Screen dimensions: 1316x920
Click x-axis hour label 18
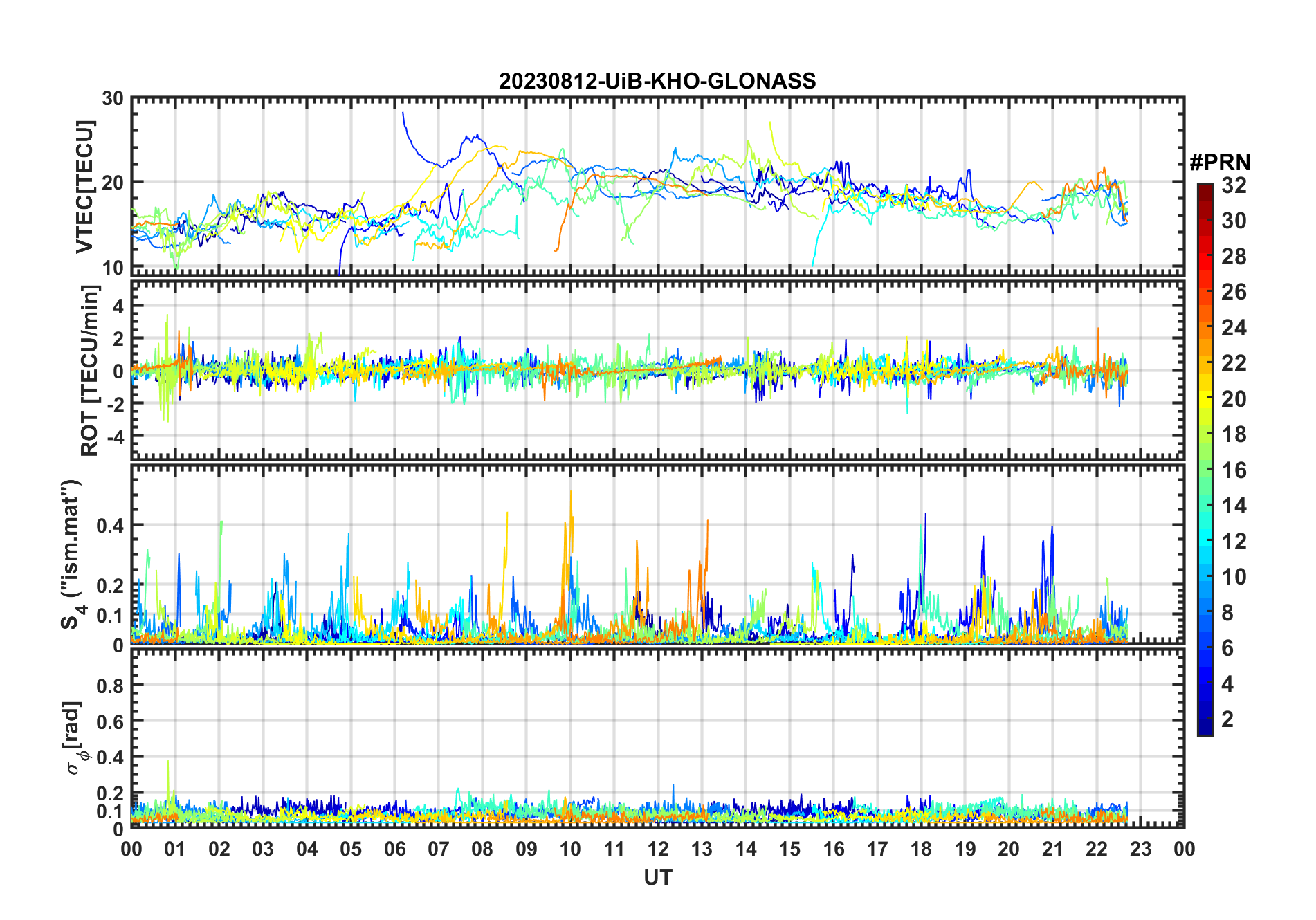tap(921, 849)
